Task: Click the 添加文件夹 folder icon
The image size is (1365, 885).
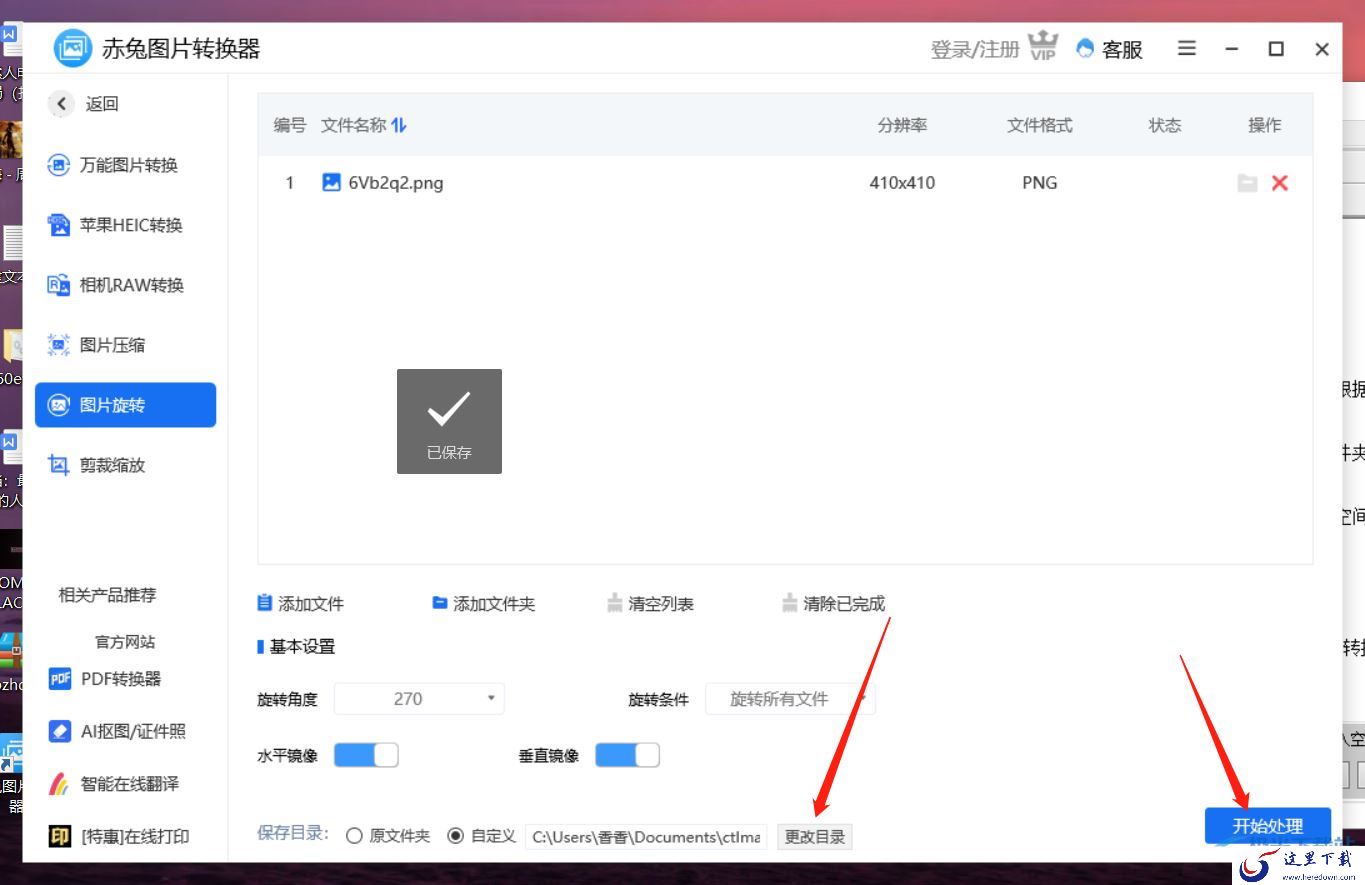Action: coord(439,603)
